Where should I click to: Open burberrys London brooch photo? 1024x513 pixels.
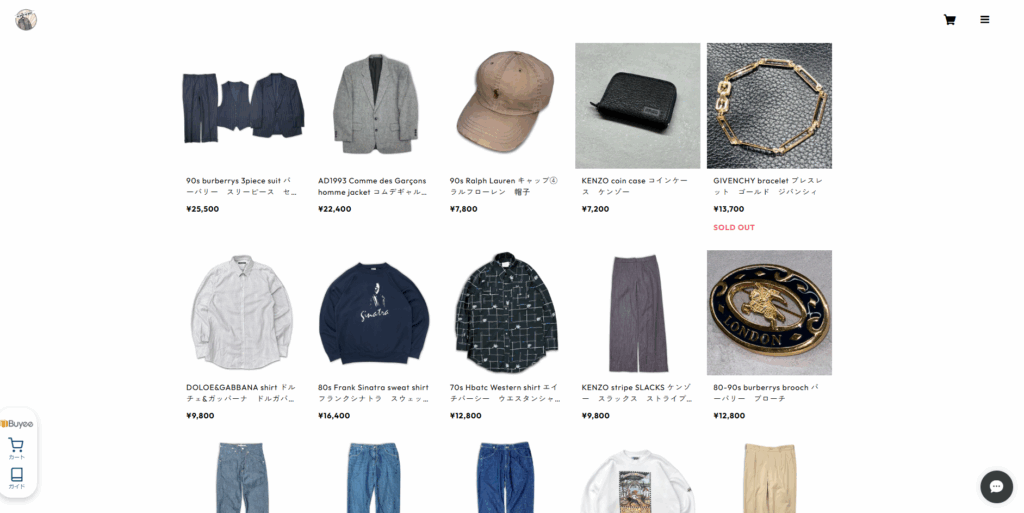coord(769,313)
